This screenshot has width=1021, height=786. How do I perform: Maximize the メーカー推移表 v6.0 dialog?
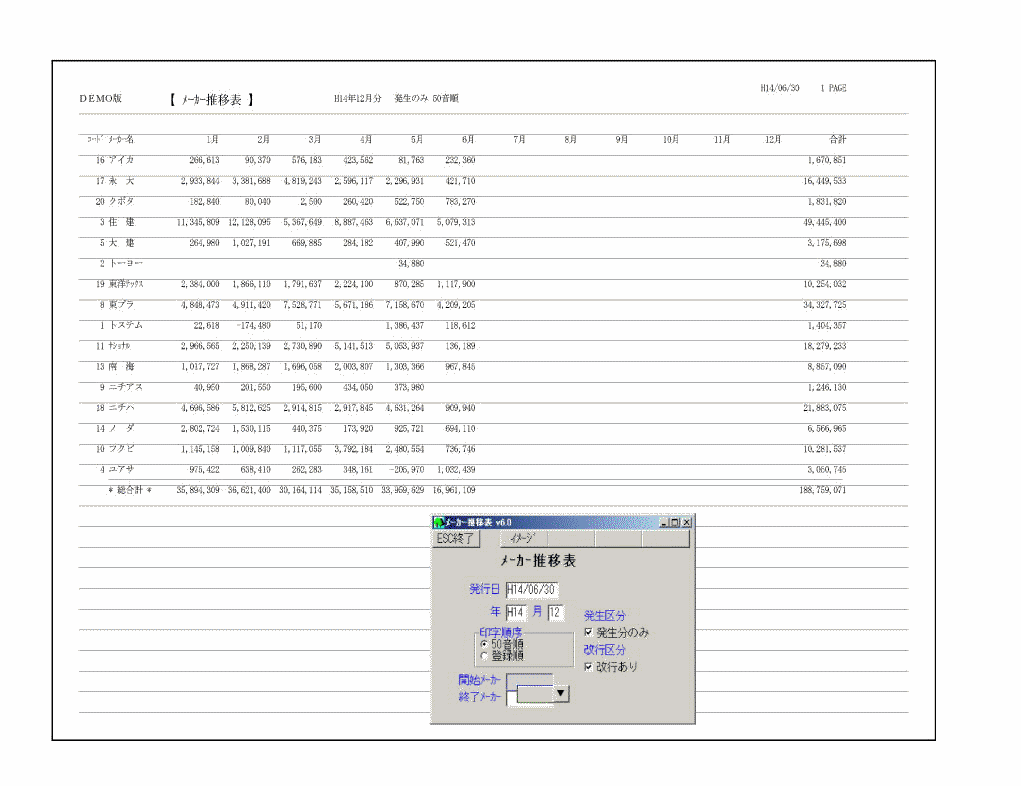[675, 522]
